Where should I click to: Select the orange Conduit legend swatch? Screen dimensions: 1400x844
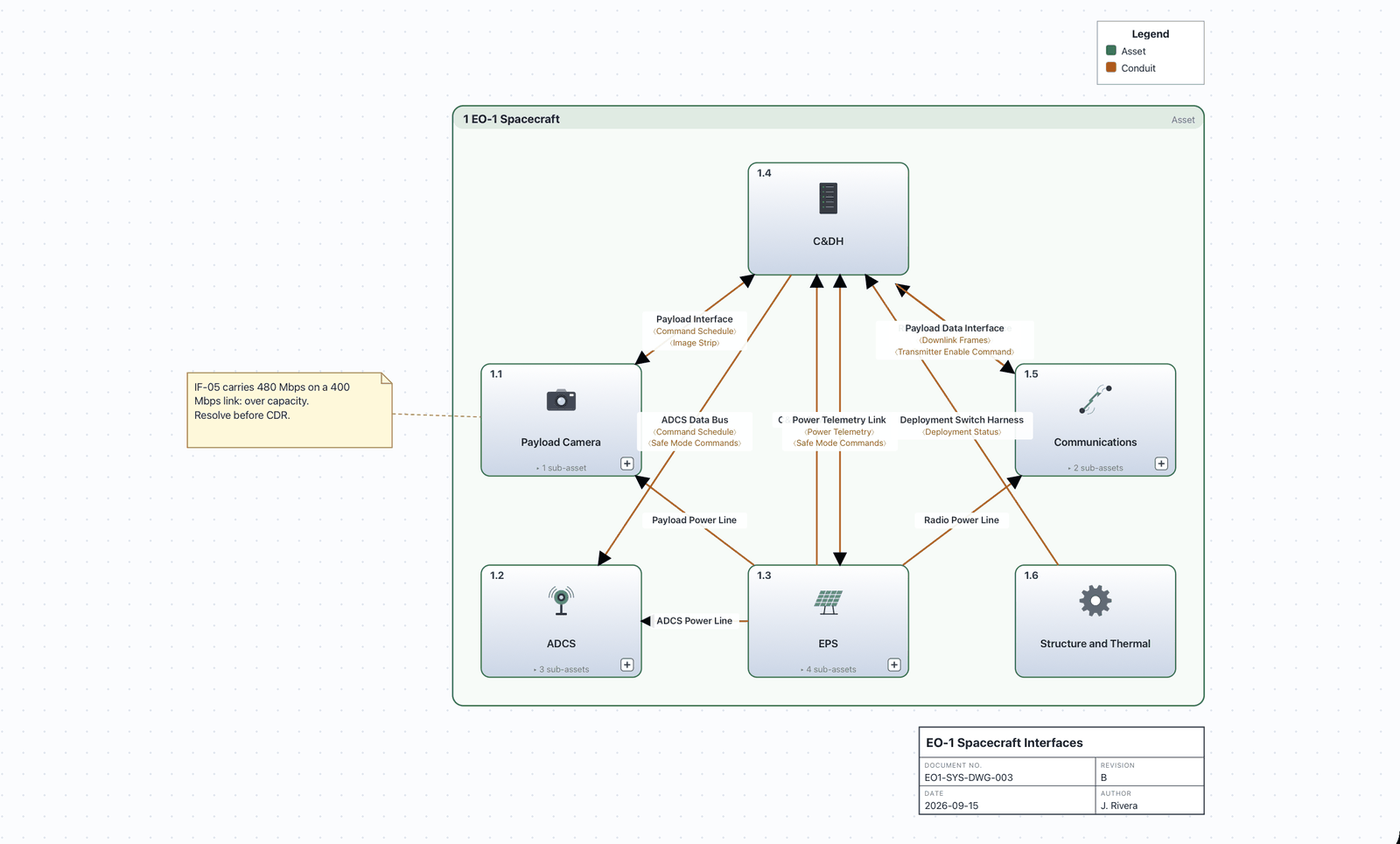coord(1111,67)
